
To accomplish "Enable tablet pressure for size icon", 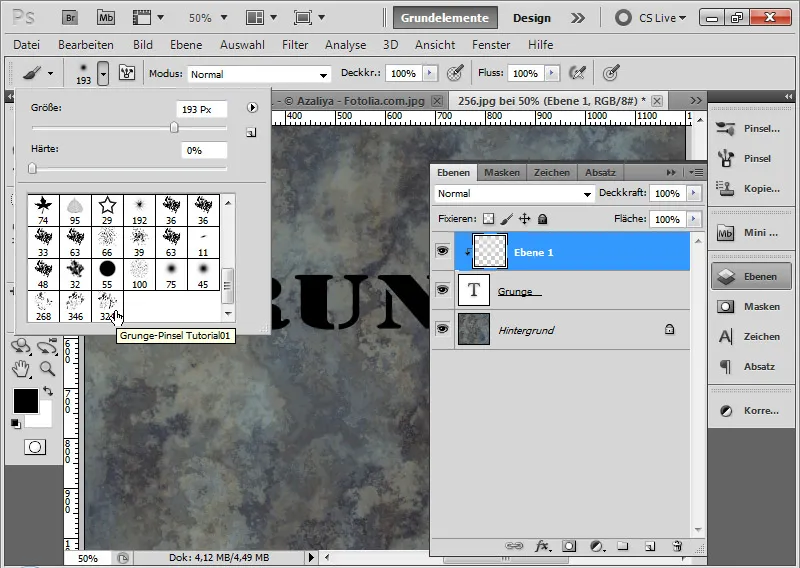I will coord(611,73).
